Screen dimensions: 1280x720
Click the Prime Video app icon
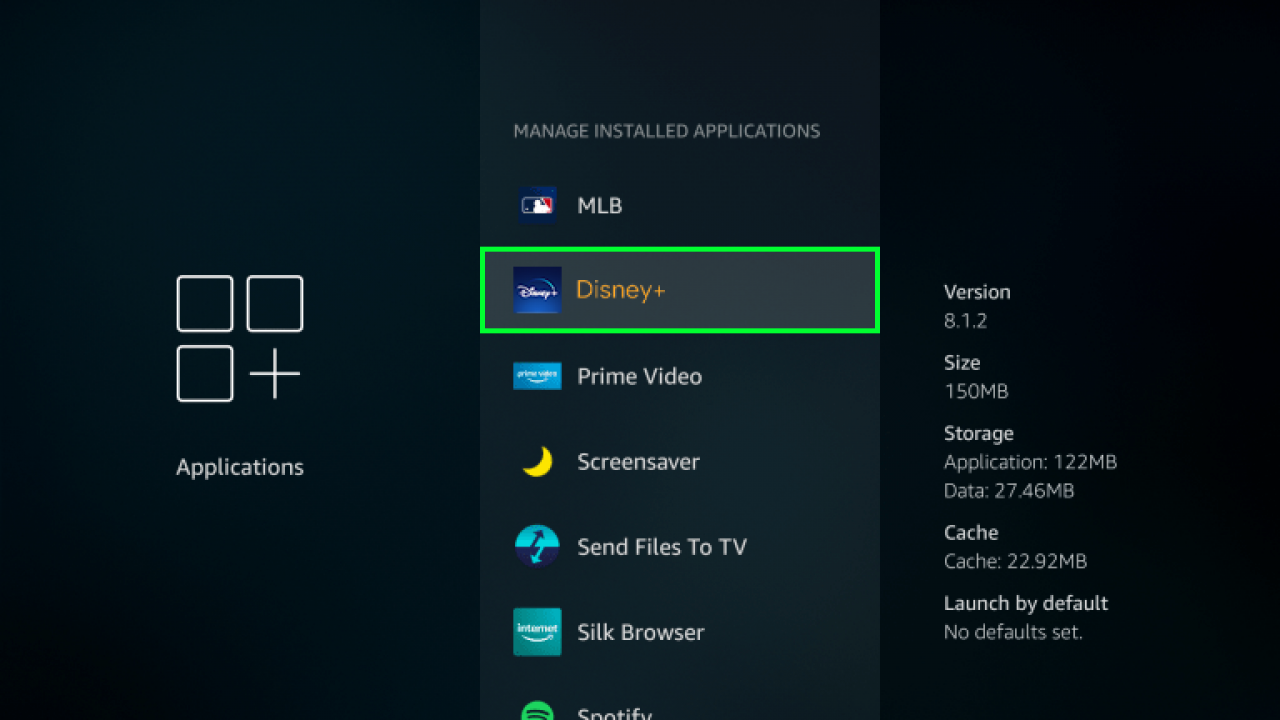pos(537,375)
